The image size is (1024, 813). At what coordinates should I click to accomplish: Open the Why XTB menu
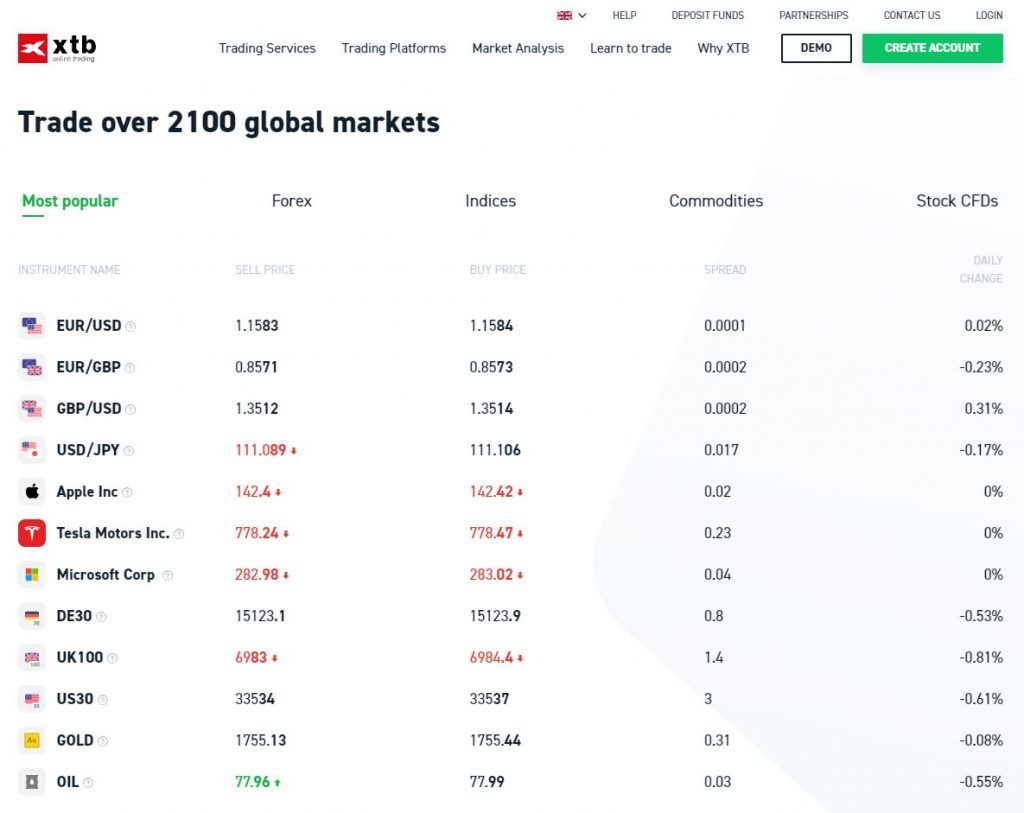[723, 48]
